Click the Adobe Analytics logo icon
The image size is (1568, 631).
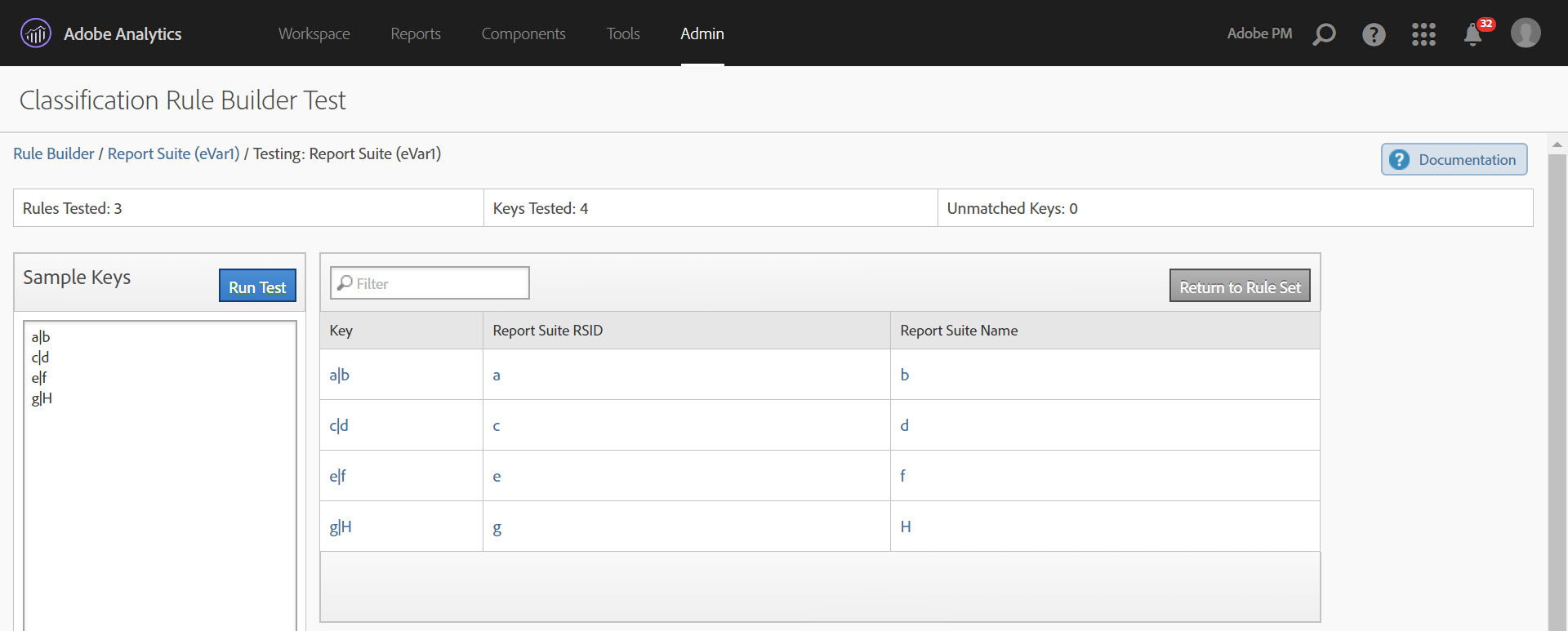35,33
